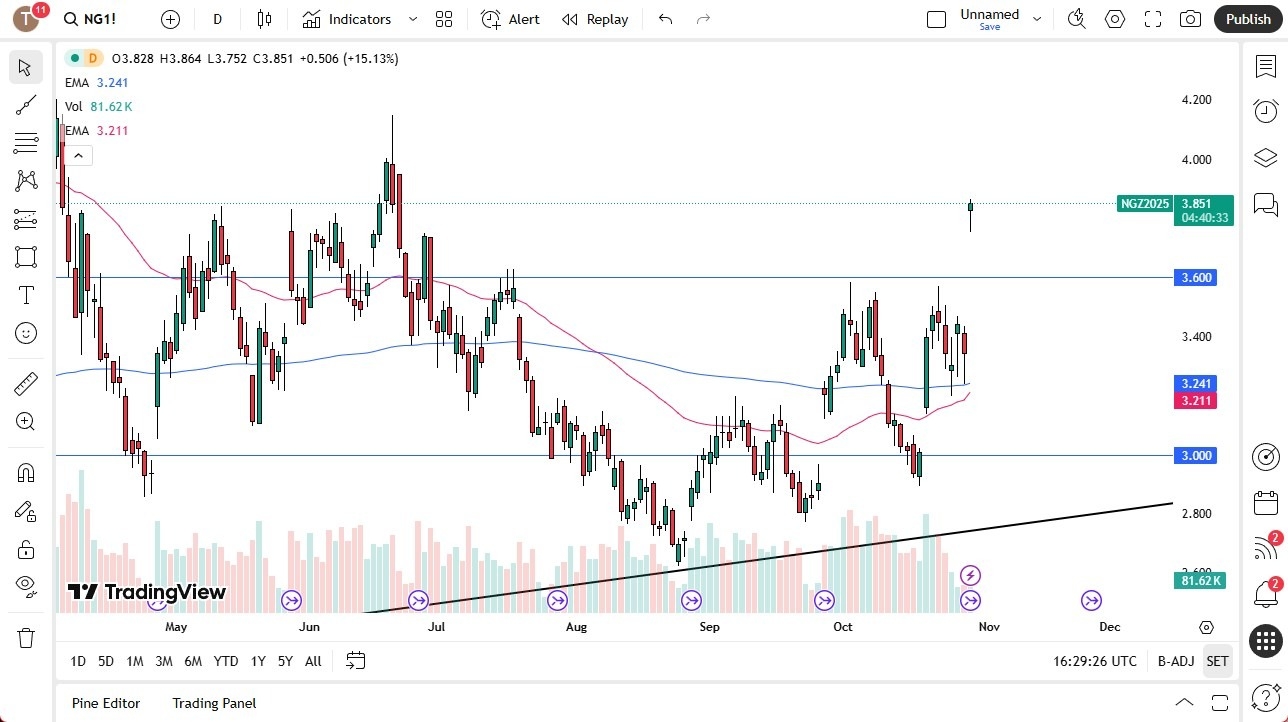
Task: Select the Text drawing tool
Action: pos(26,294)
